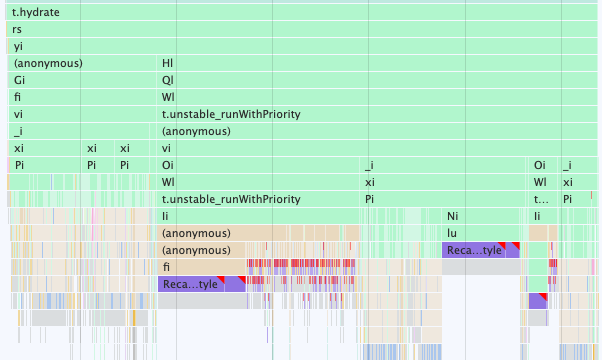The width and height of the screenshot is (602, 360).
Task: Select the Reca…tyle block under Iu
Action: 474,250
